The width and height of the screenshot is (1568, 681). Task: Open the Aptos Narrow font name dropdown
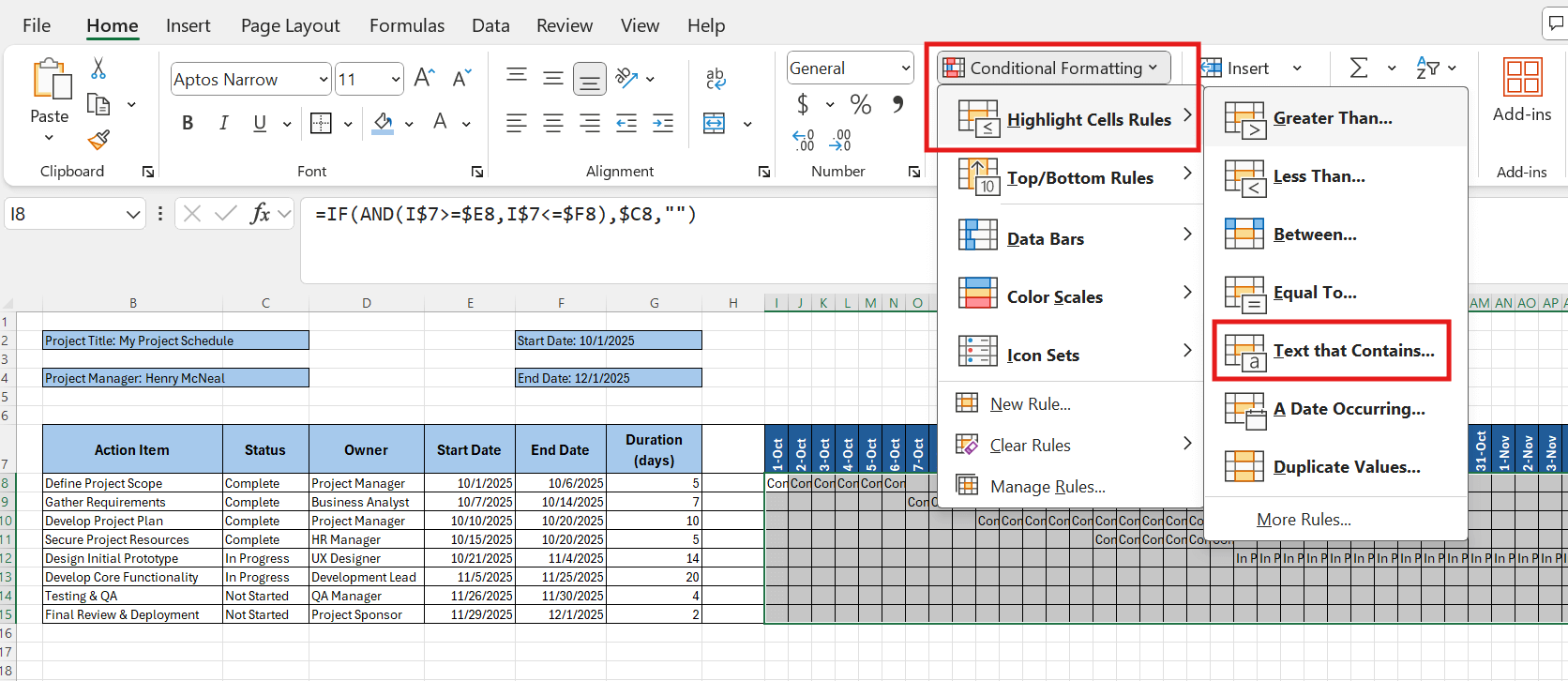coord(324,80)
